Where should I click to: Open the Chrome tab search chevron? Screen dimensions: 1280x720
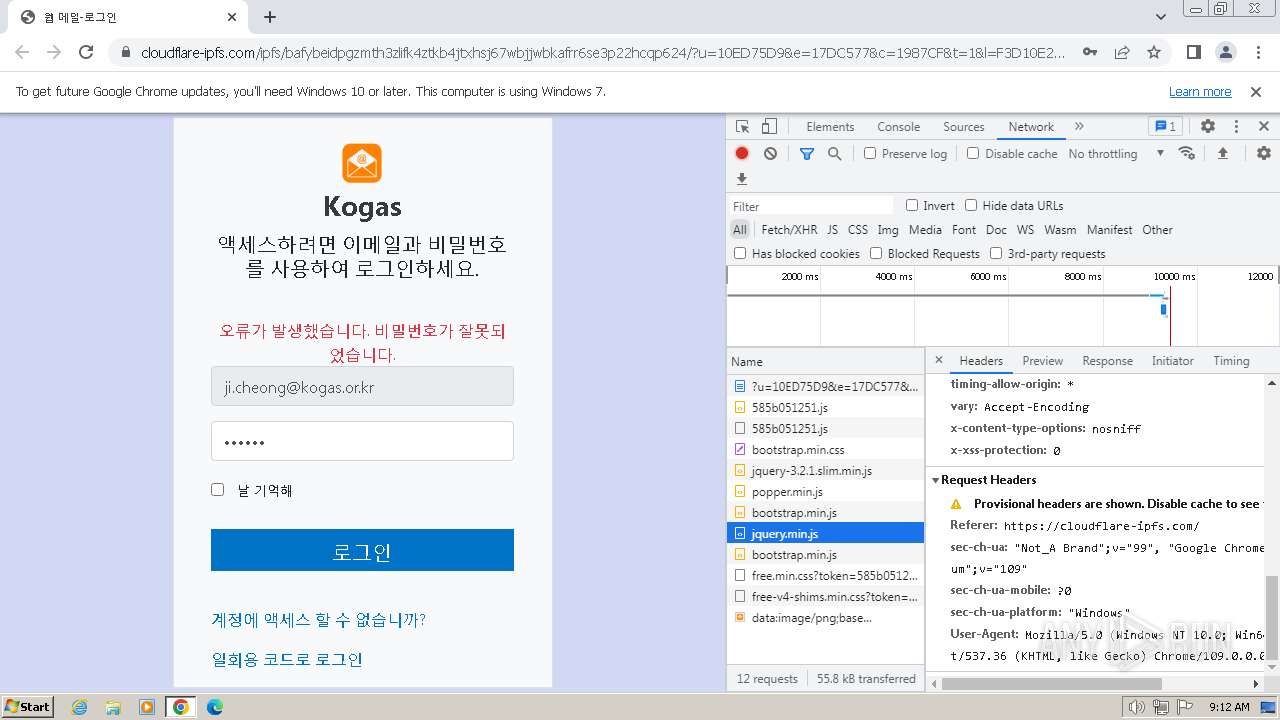pyautogui.click(x=1160, y=17)
